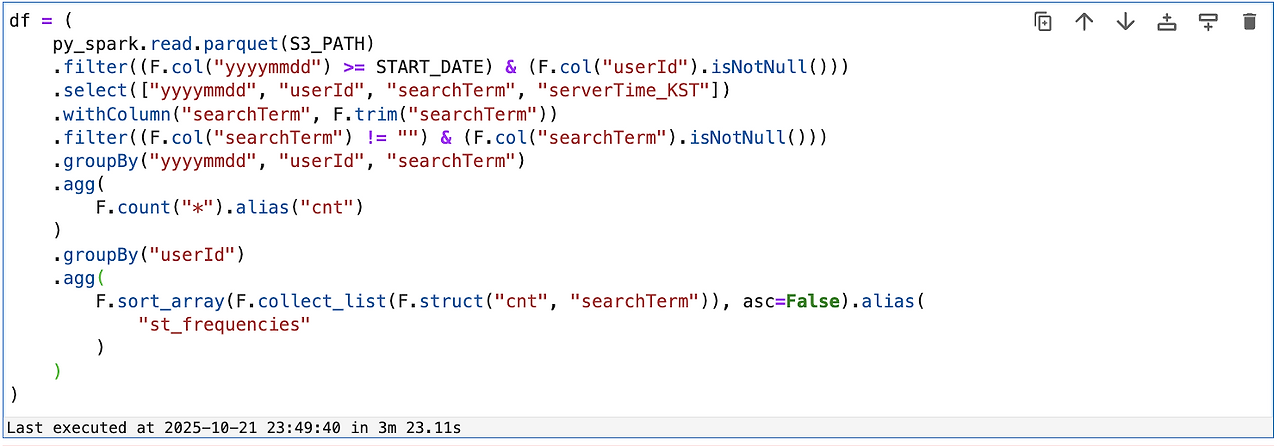Click the final closing parenthesis line
The height and width of the screenshot is (446, 1280).
14,394
